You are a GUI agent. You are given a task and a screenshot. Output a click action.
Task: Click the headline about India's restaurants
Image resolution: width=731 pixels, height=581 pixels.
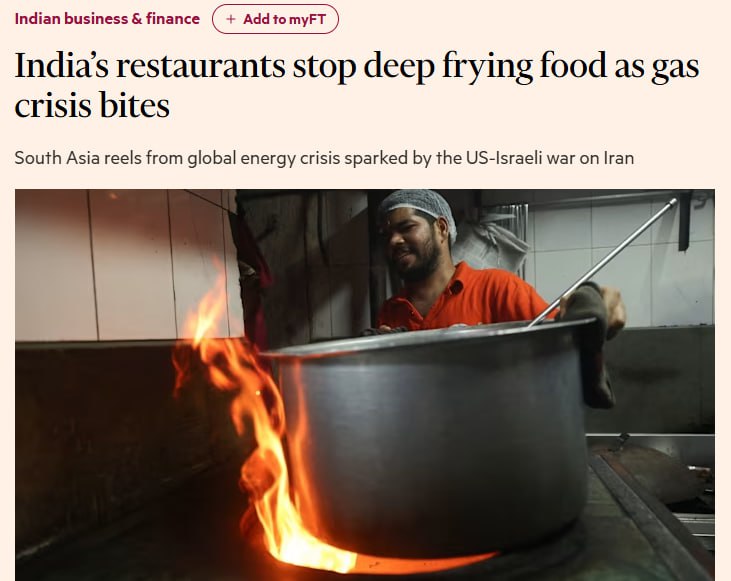tap(357, 85)
